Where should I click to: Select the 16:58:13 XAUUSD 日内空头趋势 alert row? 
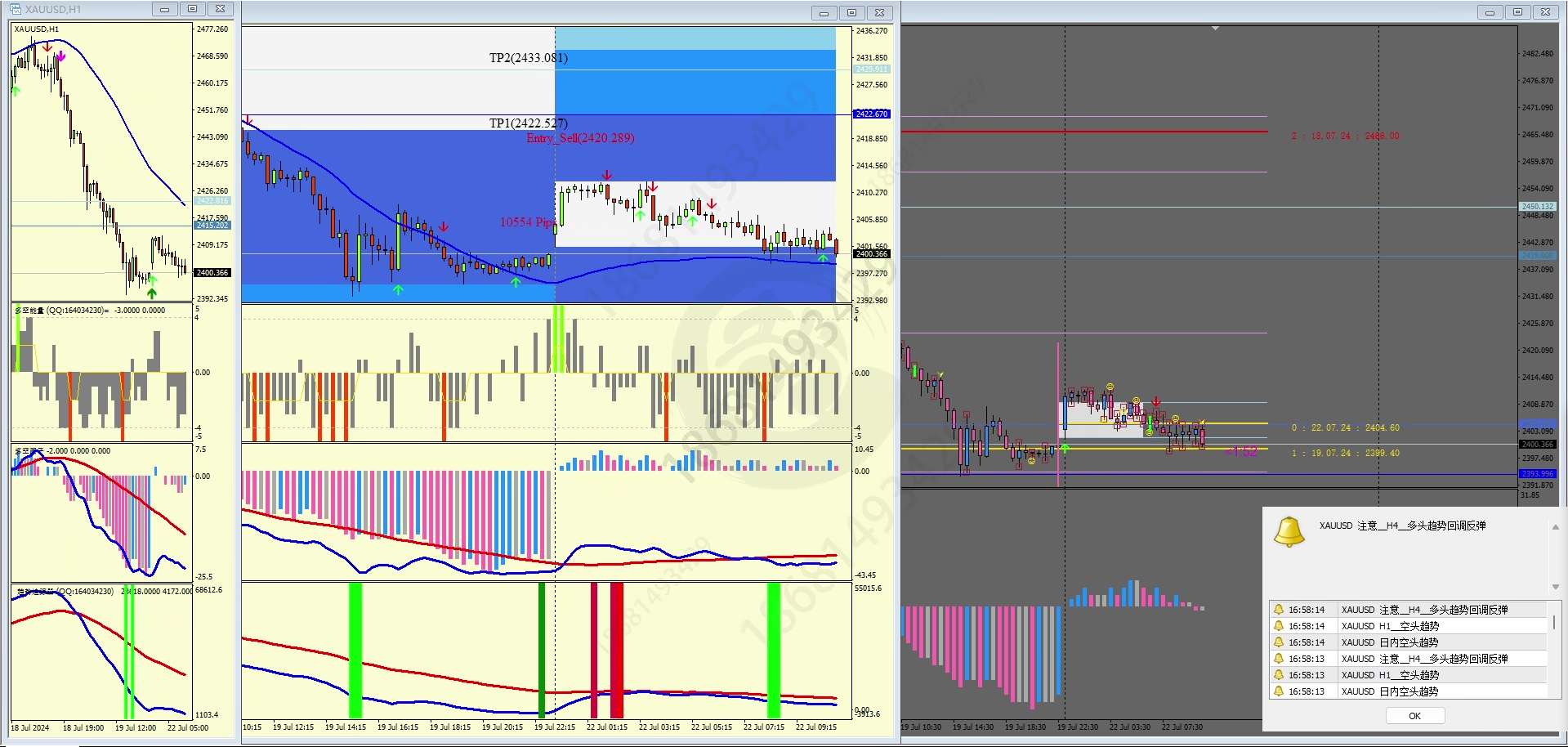tap(1408, 691)
